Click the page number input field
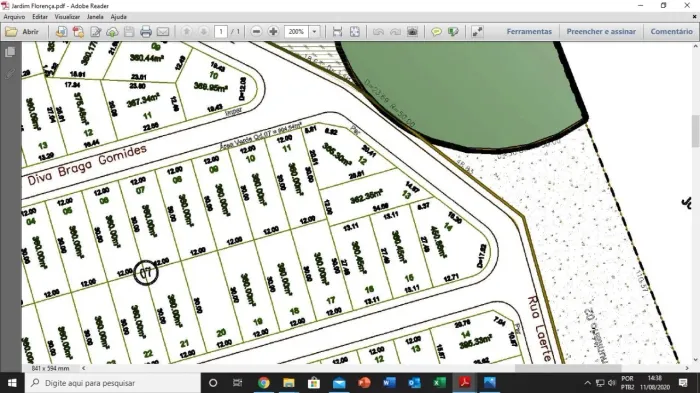 pyautogui.click(x=221, y=32)
